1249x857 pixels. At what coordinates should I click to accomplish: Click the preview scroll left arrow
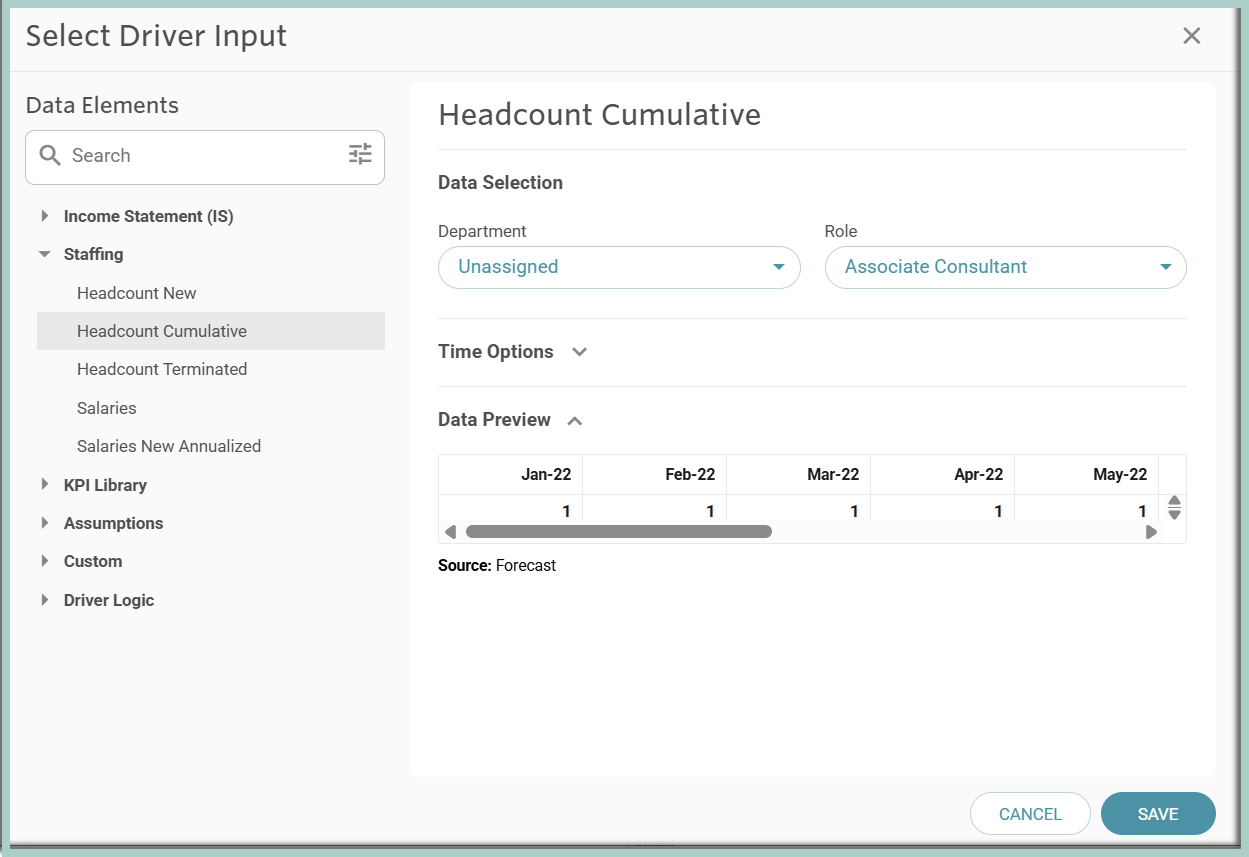coord(450,532)
